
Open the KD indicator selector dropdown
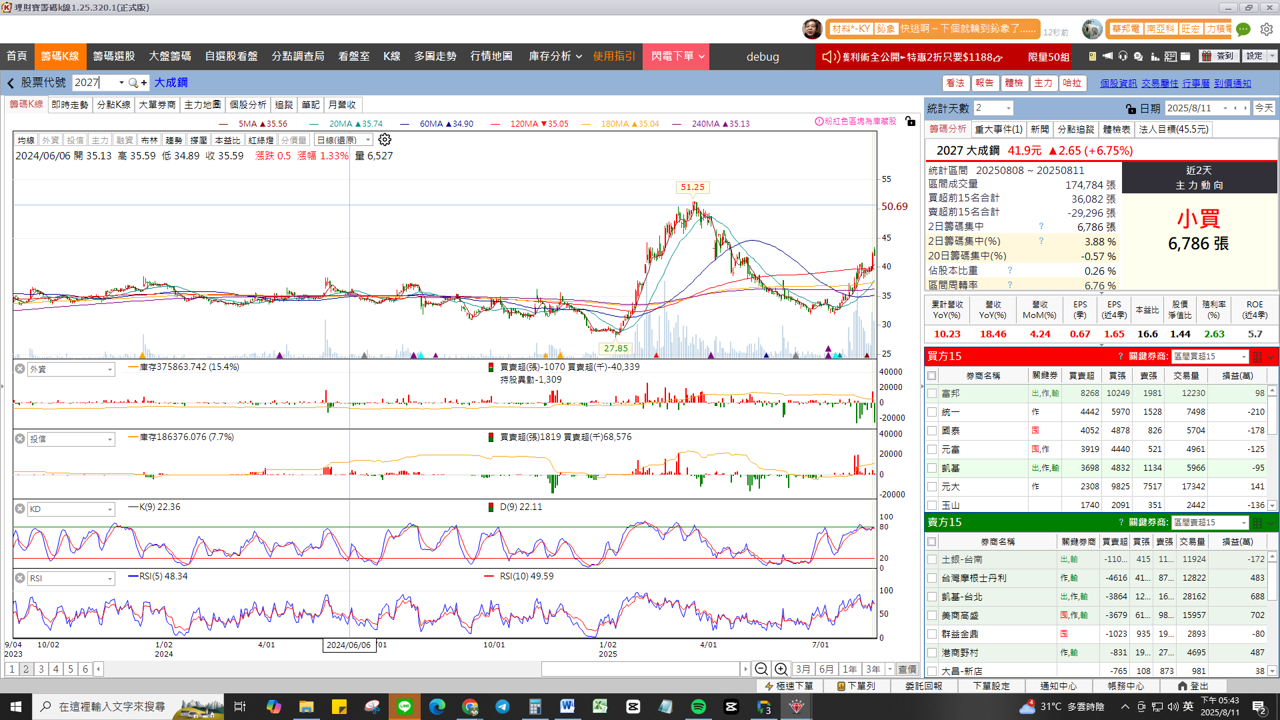point(71,510)
